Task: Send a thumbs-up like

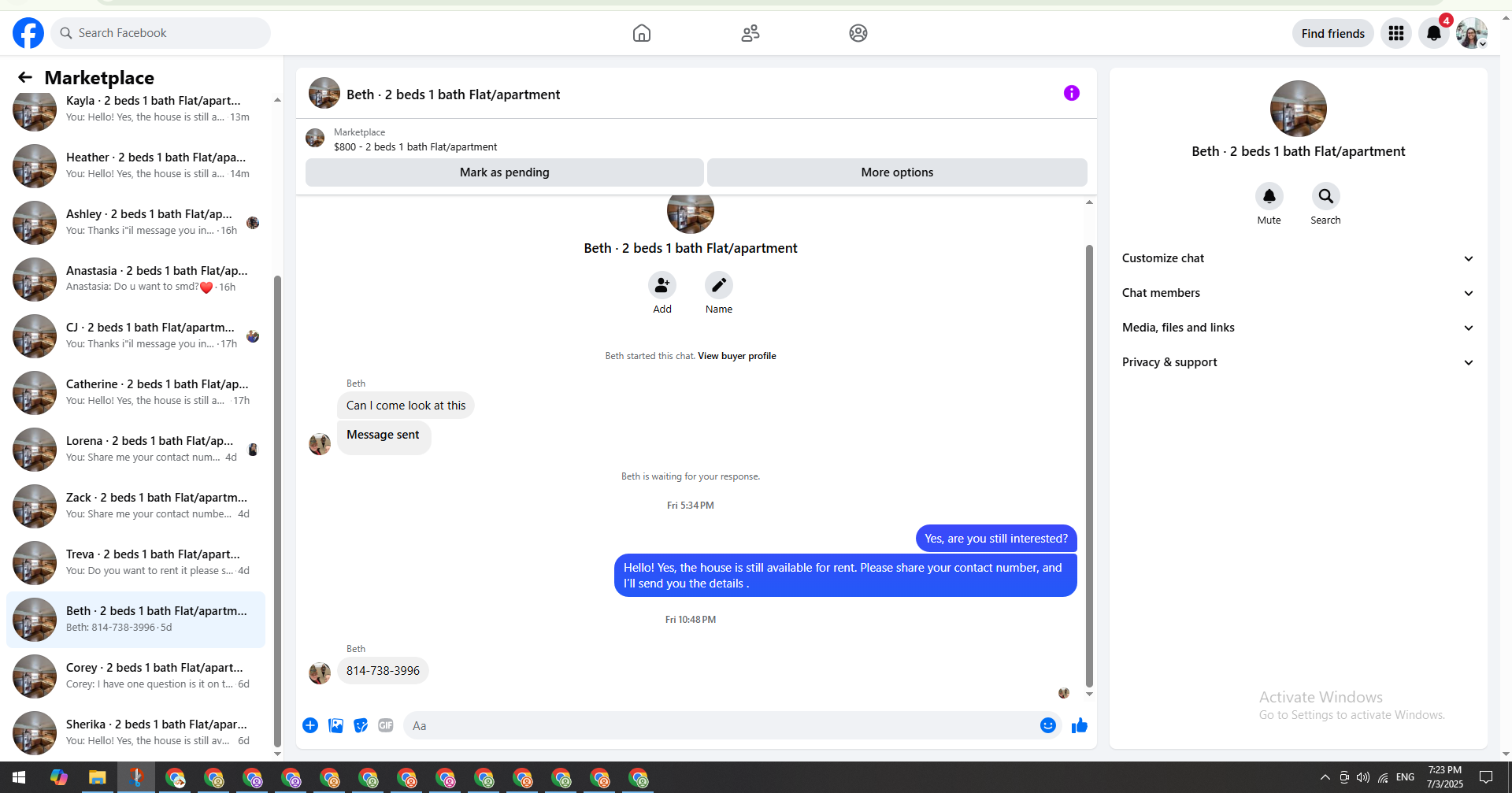Action: pyautogui.click(x=1080, y=725)
